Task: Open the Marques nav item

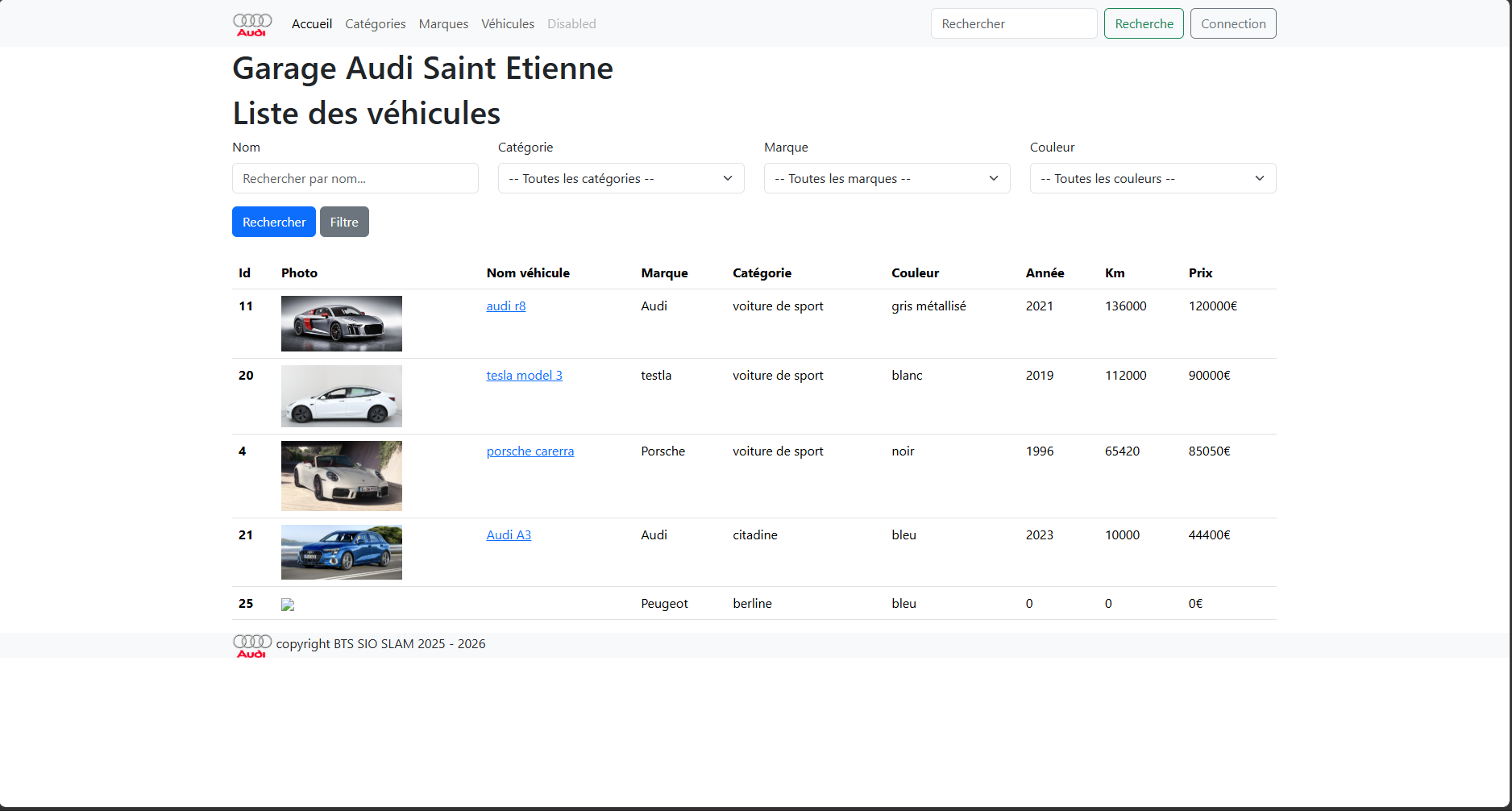Action: pyautogui.click(x=443, y=24)
